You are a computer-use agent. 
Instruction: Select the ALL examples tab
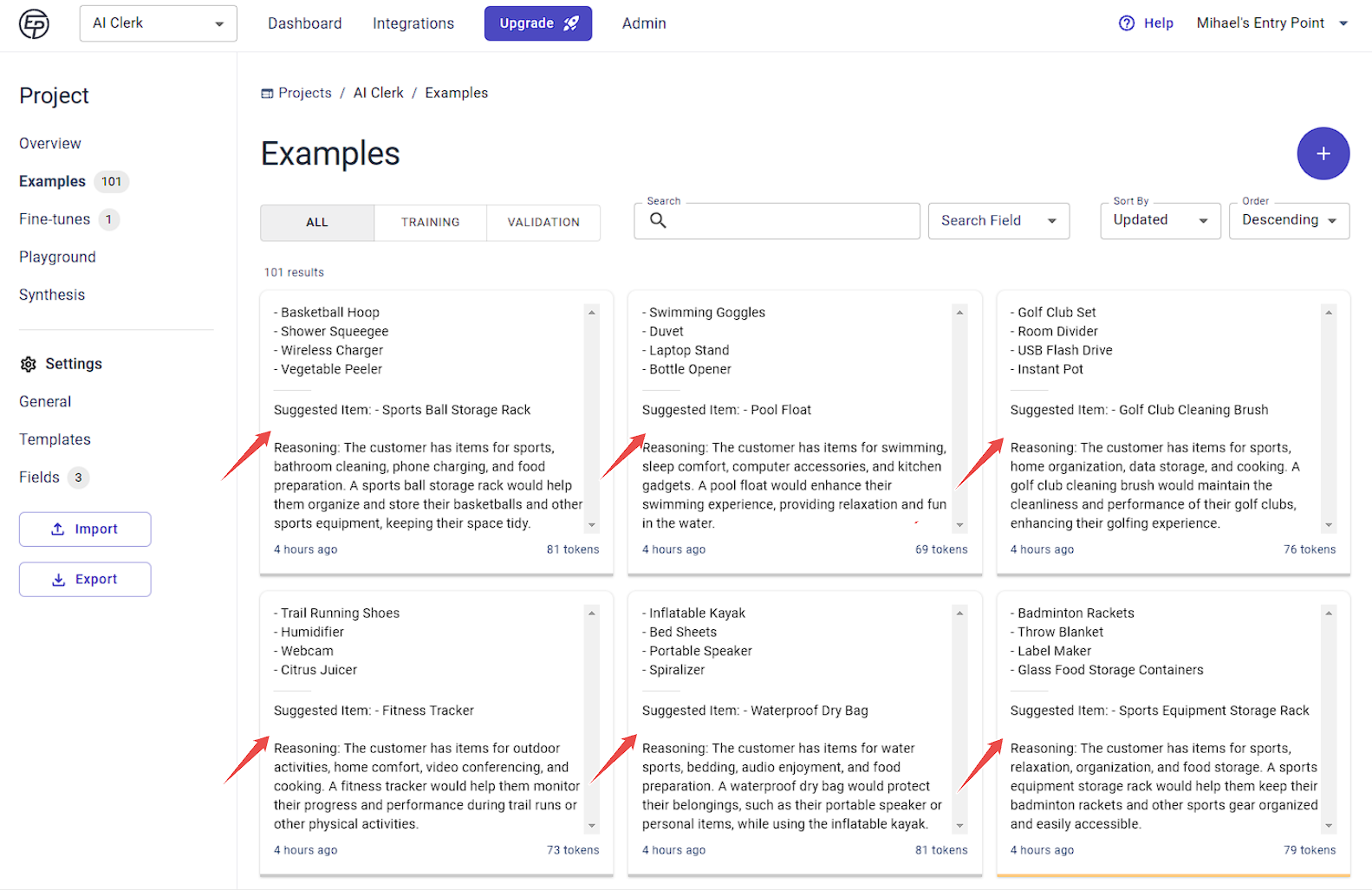pos(317,223)
